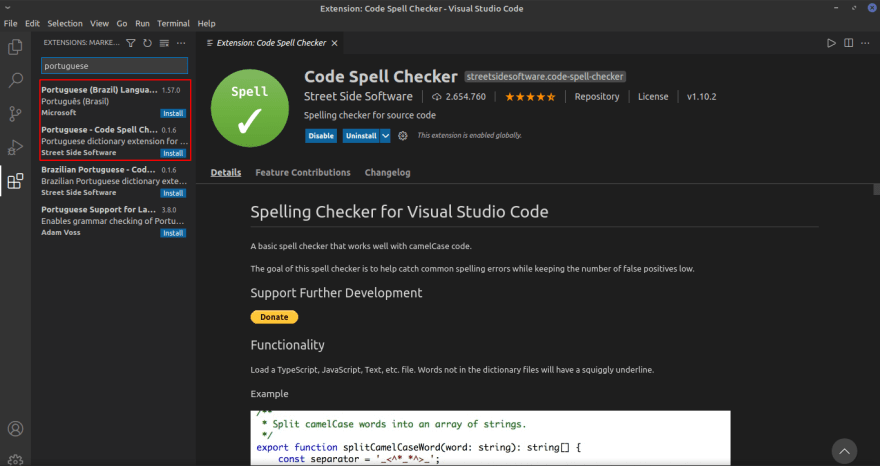Screen dimensions: 880x466
Task: Click the Microsoft publisher name
Action: 58,113
